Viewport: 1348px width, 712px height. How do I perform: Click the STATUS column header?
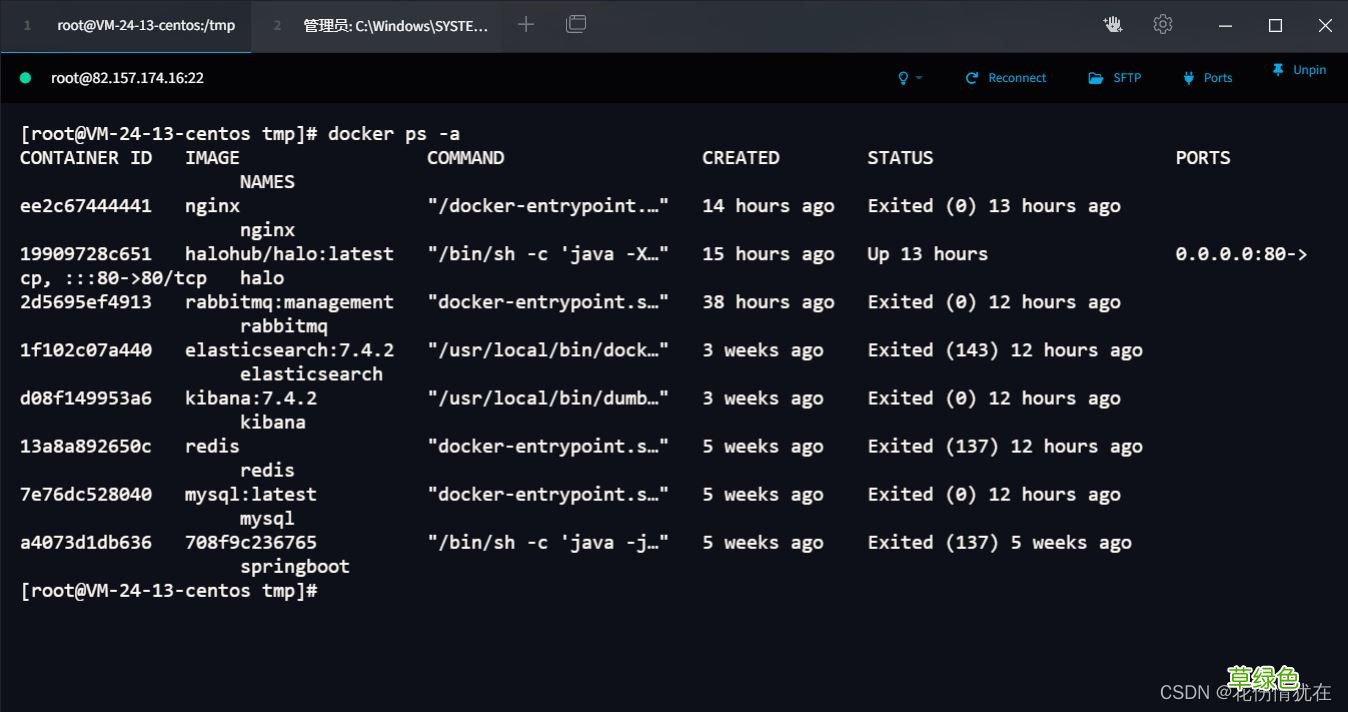click(x=900, y=158)
